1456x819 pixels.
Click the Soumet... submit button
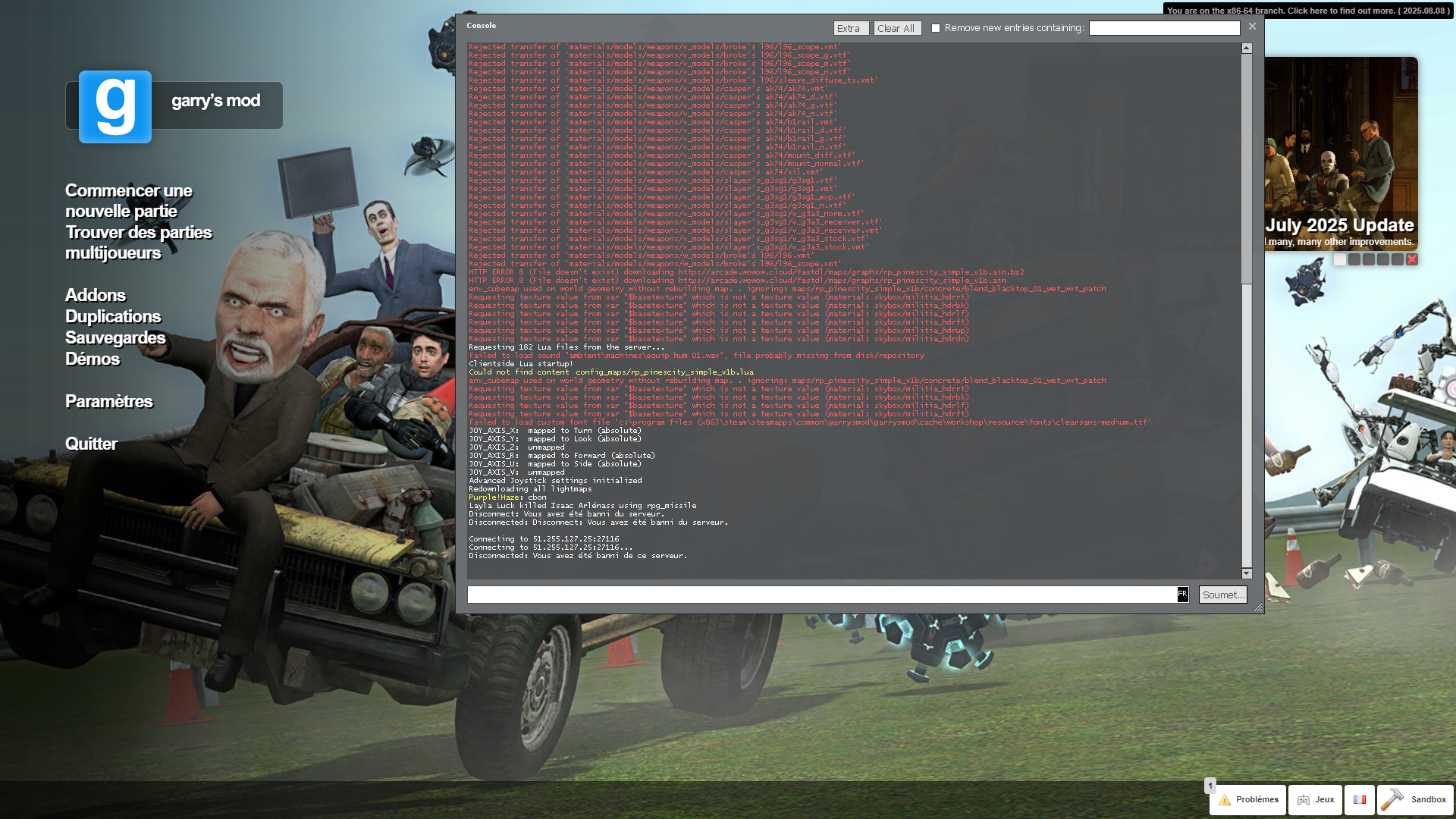1222,595
